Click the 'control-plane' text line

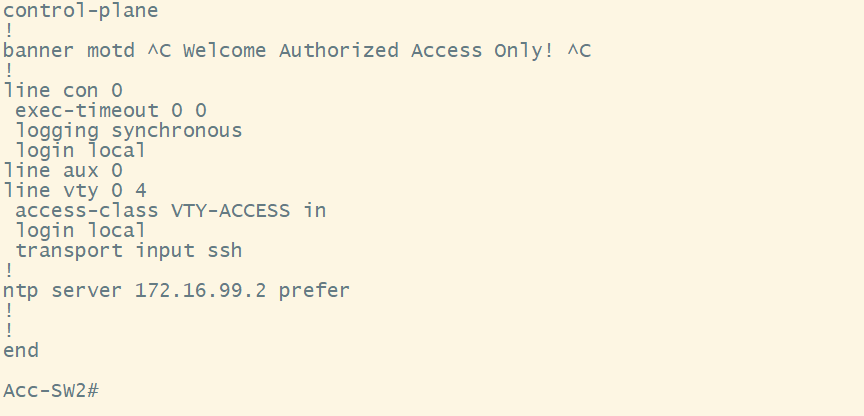pyautogui.click(x=80, y=11)
